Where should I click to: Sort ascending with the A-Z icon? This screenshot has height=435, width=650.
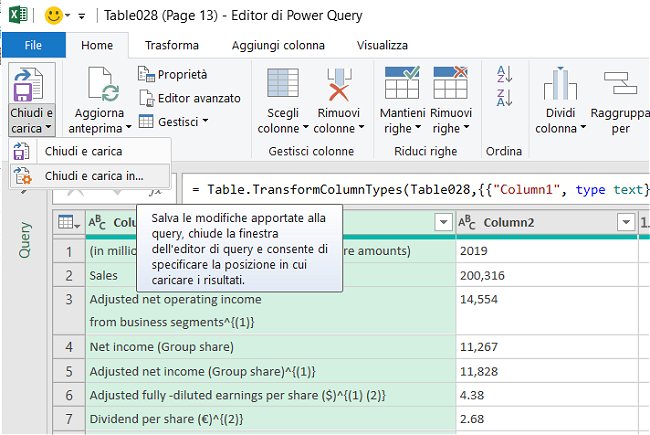point(504,75)
